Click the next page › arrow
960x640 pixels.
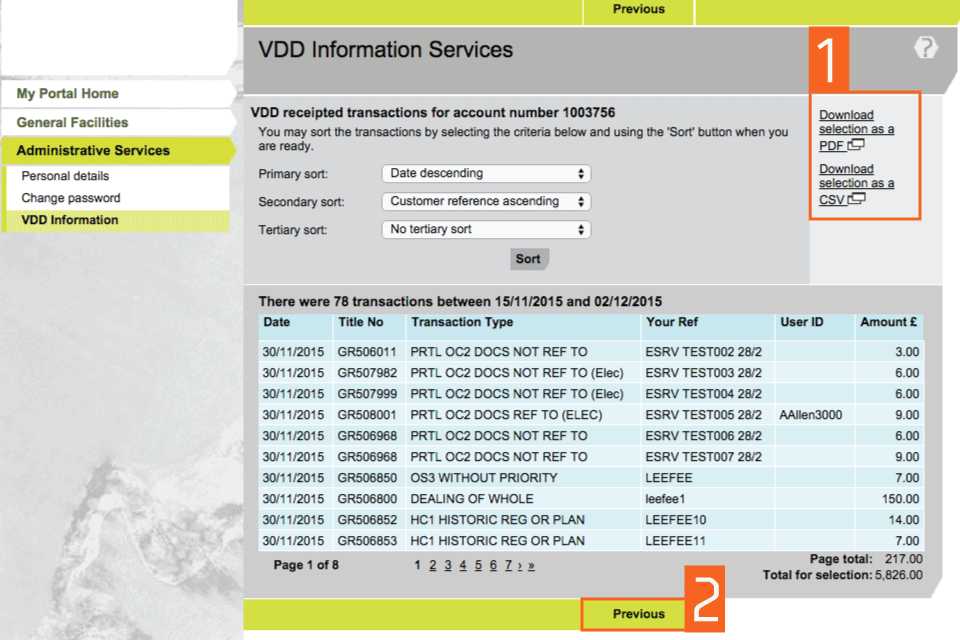tap(520, 566)
